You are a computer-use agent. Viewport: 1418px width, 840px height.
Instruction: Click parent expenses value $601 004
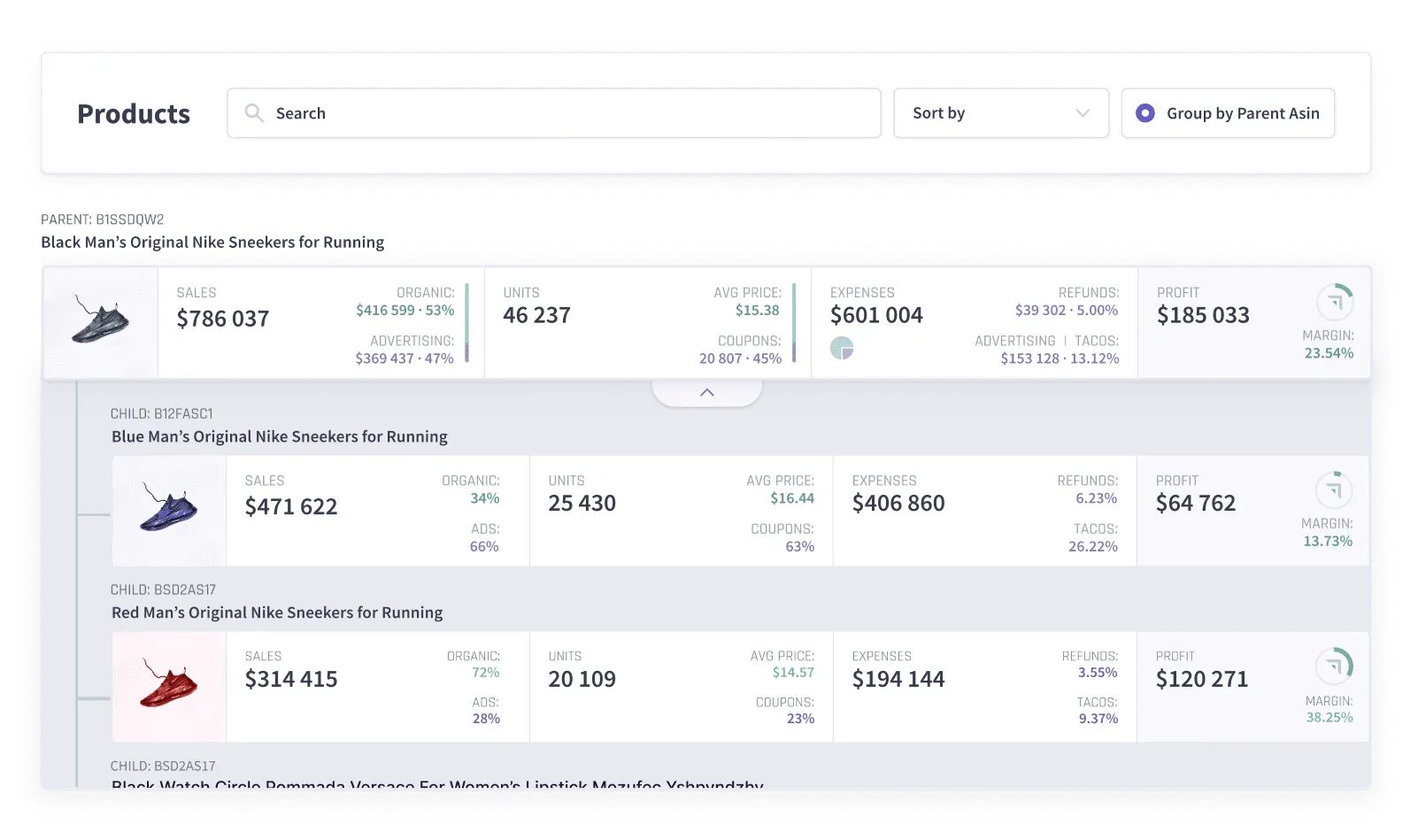[876, 315]
